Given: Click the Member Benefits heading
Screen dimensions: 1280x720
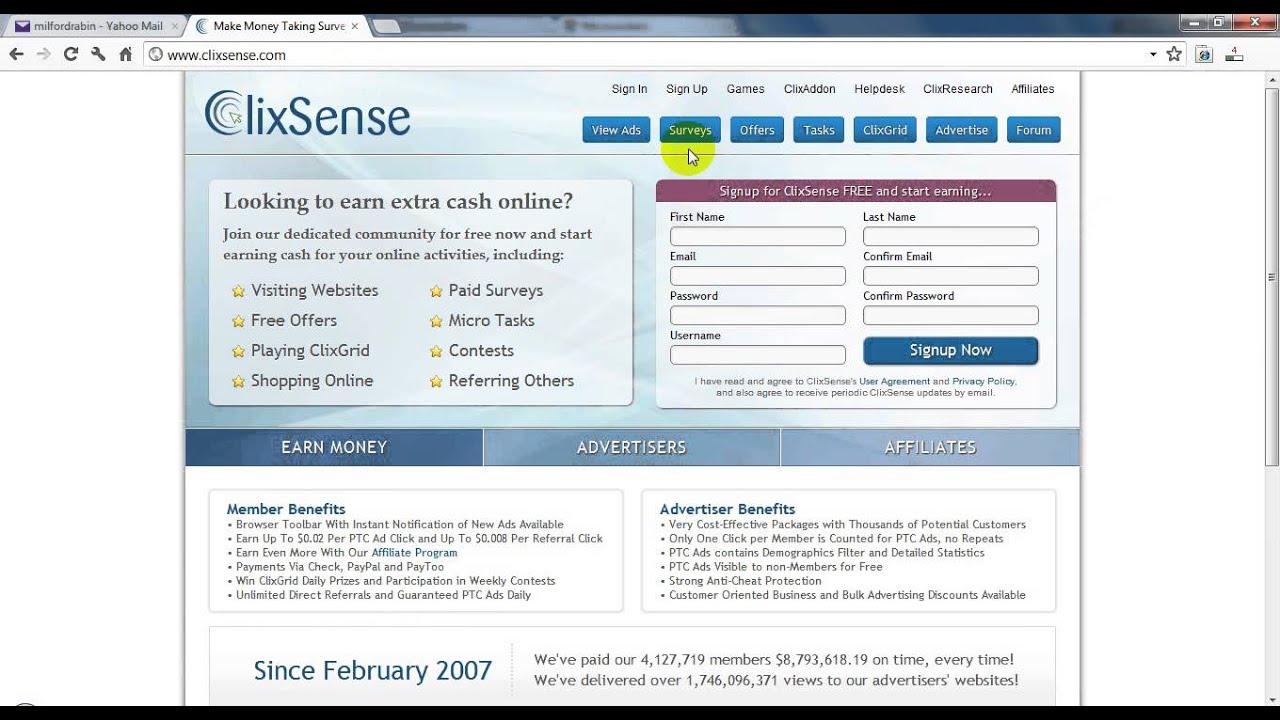Looking at the screenshot, I should (286, 509).
